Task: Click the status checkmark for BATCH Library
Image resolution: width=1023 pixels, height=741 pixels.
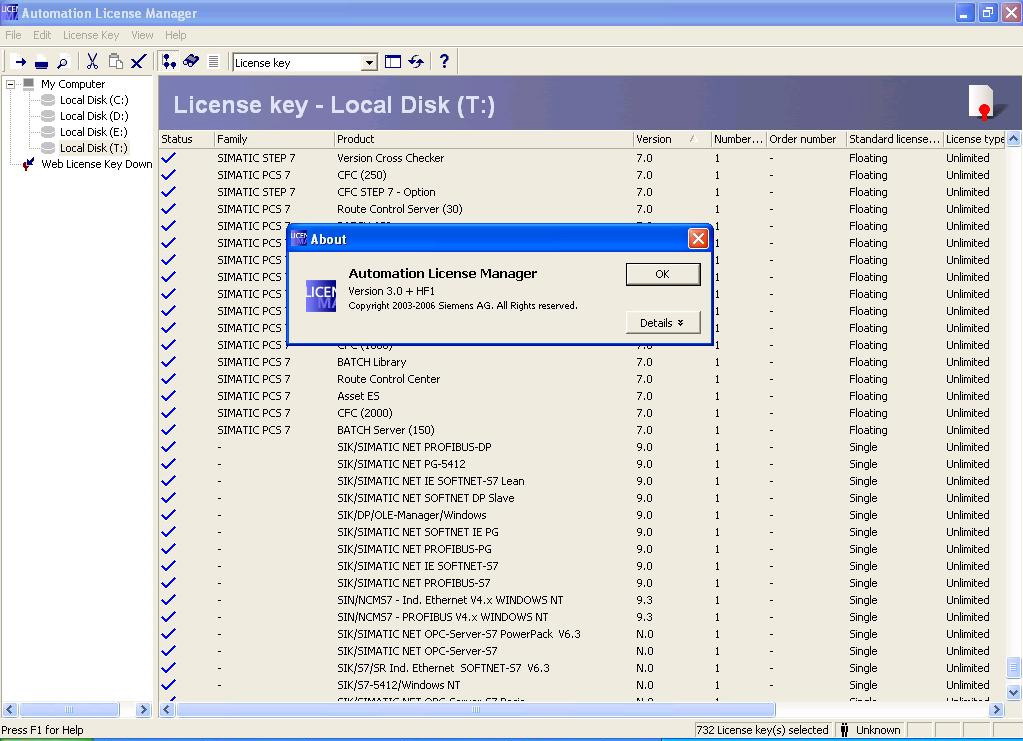Action: [x=168, y=362]
